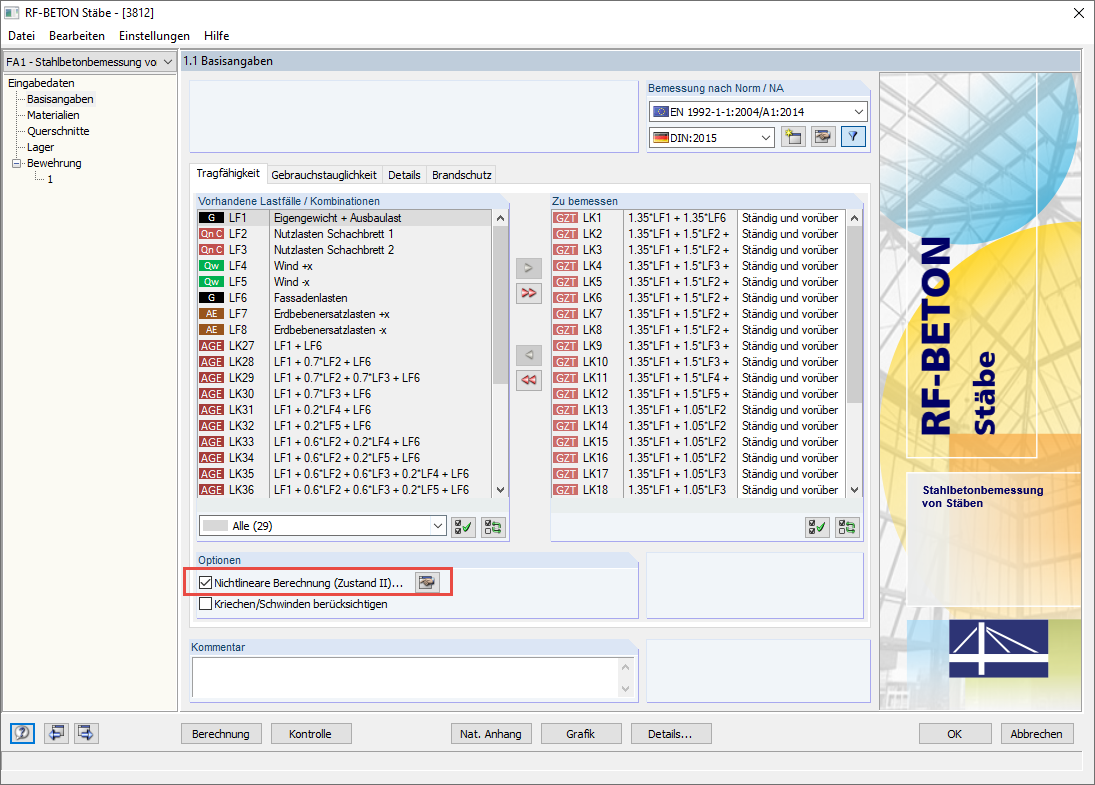Select reinforcement set 1 in the tree
This screenshot has width=1095, height=785.
pos(50,179)
